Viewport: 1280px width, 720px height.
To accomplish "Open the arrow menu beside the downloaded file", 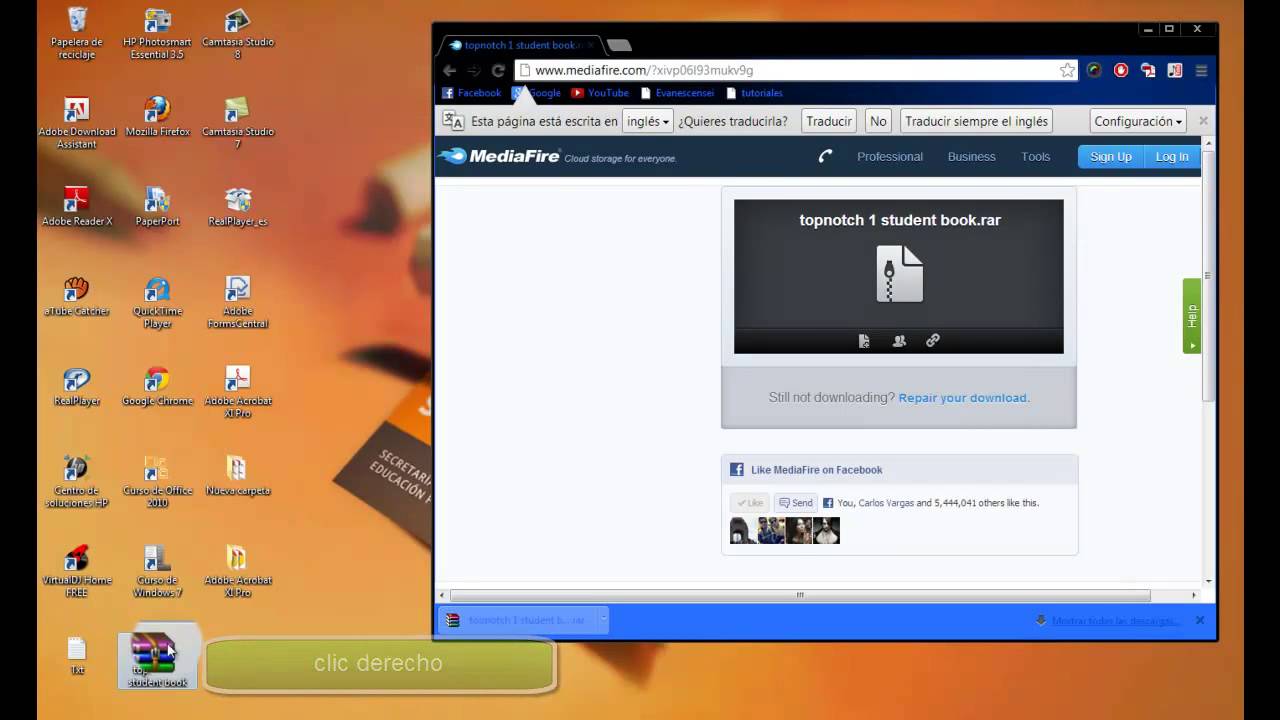I will point(602,620).
